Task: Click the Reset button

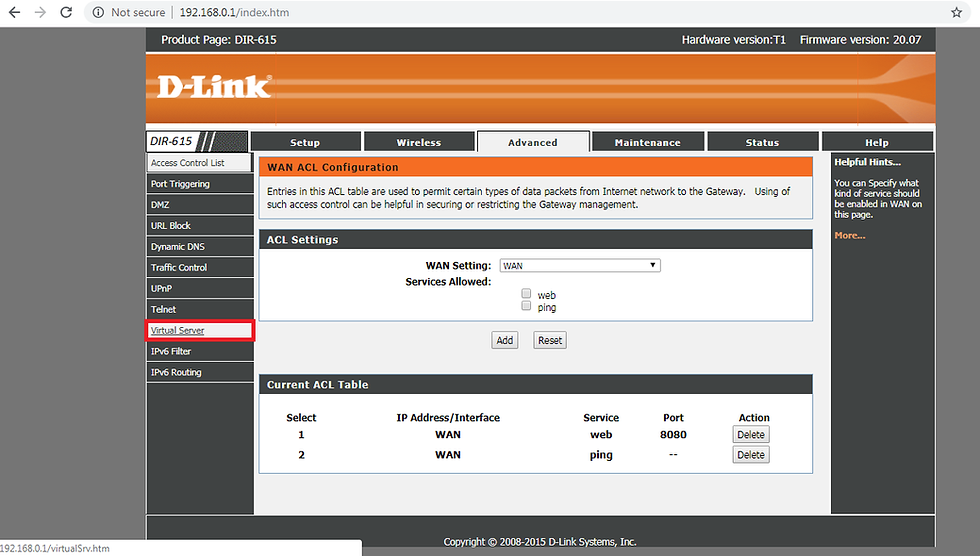Action: tap(550, 340)
